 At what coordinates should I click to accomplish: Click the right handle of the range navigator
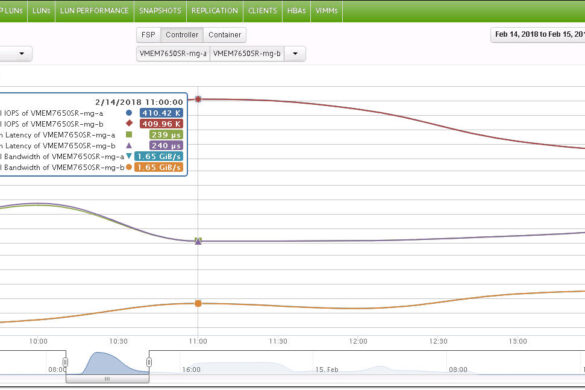pyautogui.click(x=149, y=362)
